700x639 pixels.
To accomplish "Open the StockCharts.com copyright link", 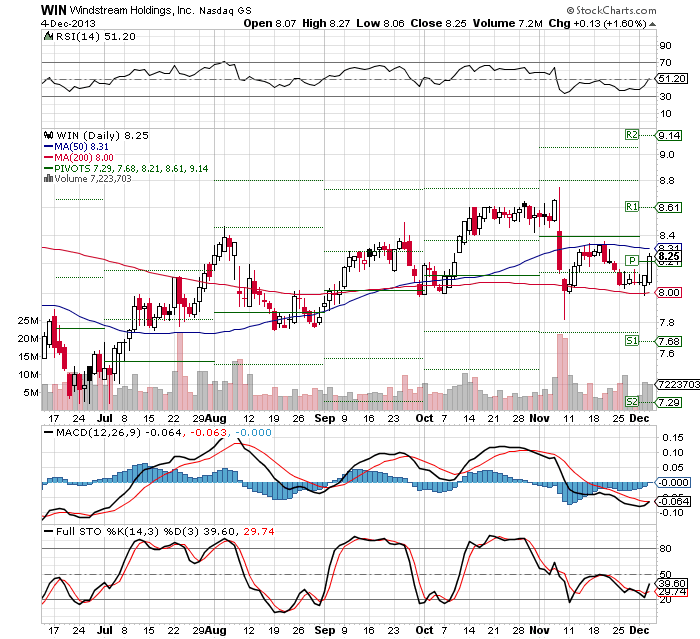I will pyautogui.click(x=611, y=10).
